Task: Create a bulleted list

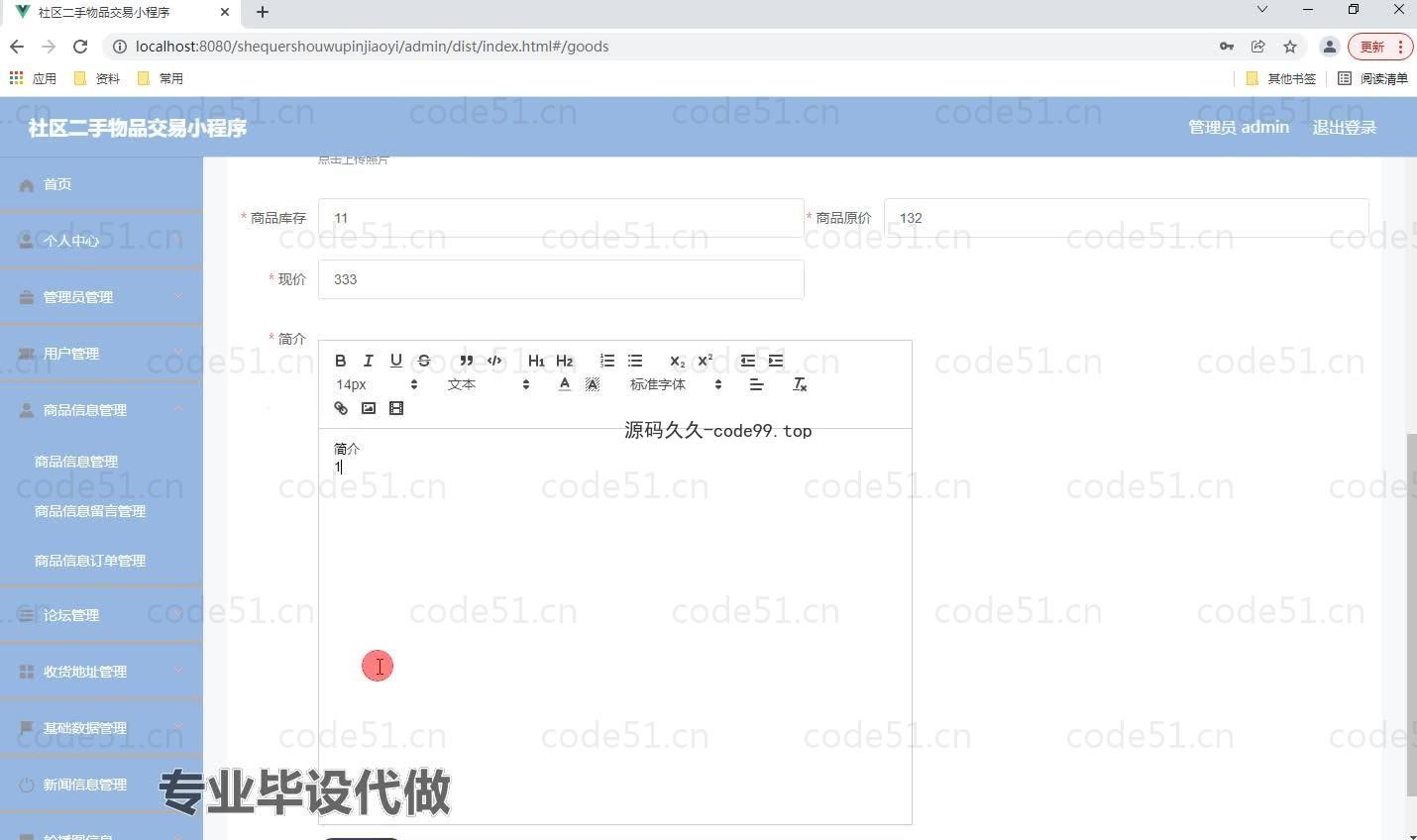Action: point(635,361)
